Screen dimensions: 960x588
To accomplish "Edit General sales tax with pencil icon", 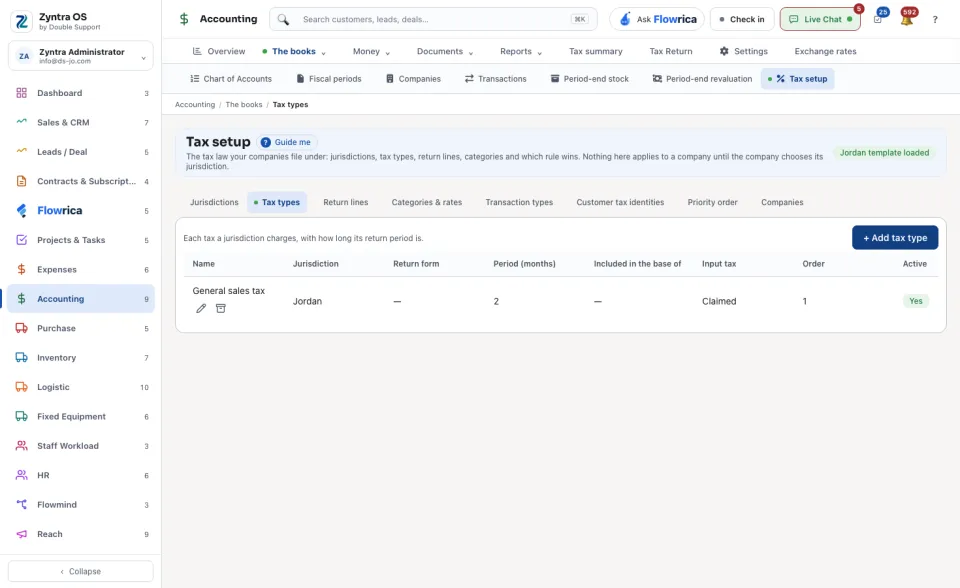I will (x=201, y=309).
